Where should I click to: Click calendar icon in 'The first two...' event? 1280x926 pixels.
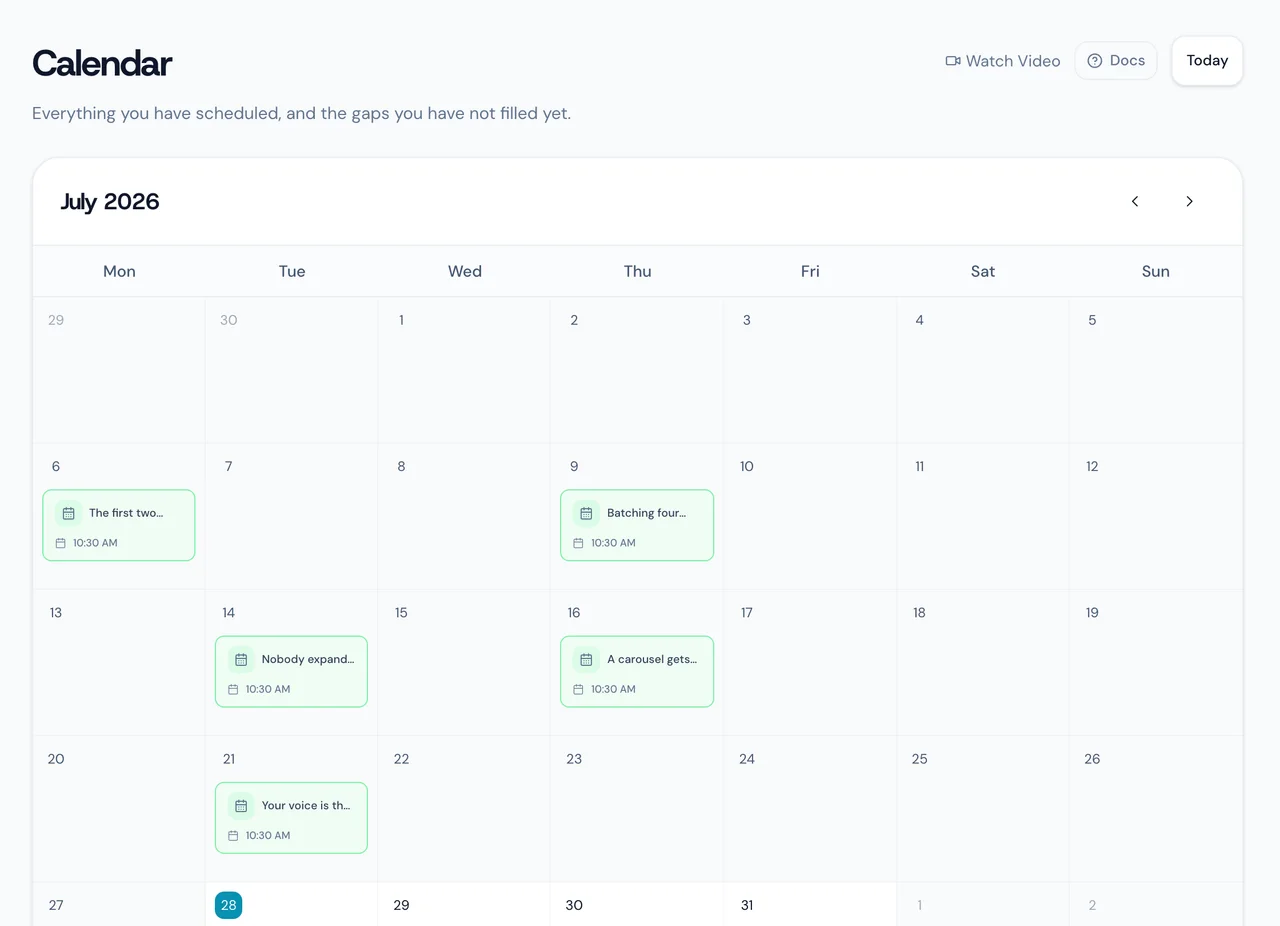[x=68, y=513]
